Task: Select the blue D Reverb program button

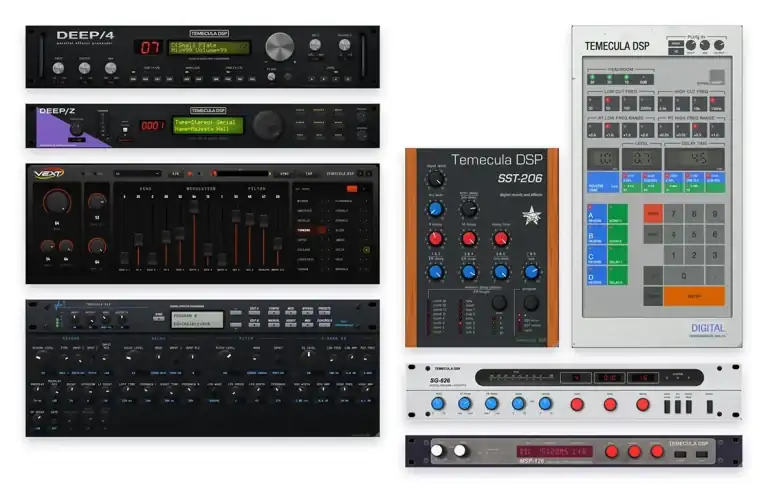Action: [597, 276]
